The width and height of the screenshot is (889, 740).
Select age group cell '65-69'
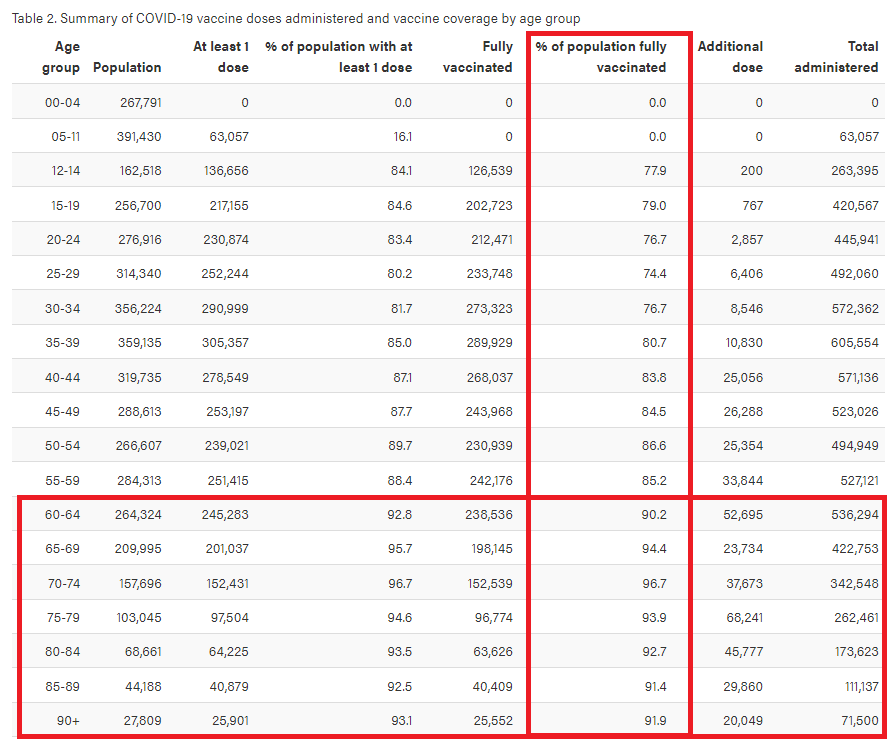pos(62,548)
